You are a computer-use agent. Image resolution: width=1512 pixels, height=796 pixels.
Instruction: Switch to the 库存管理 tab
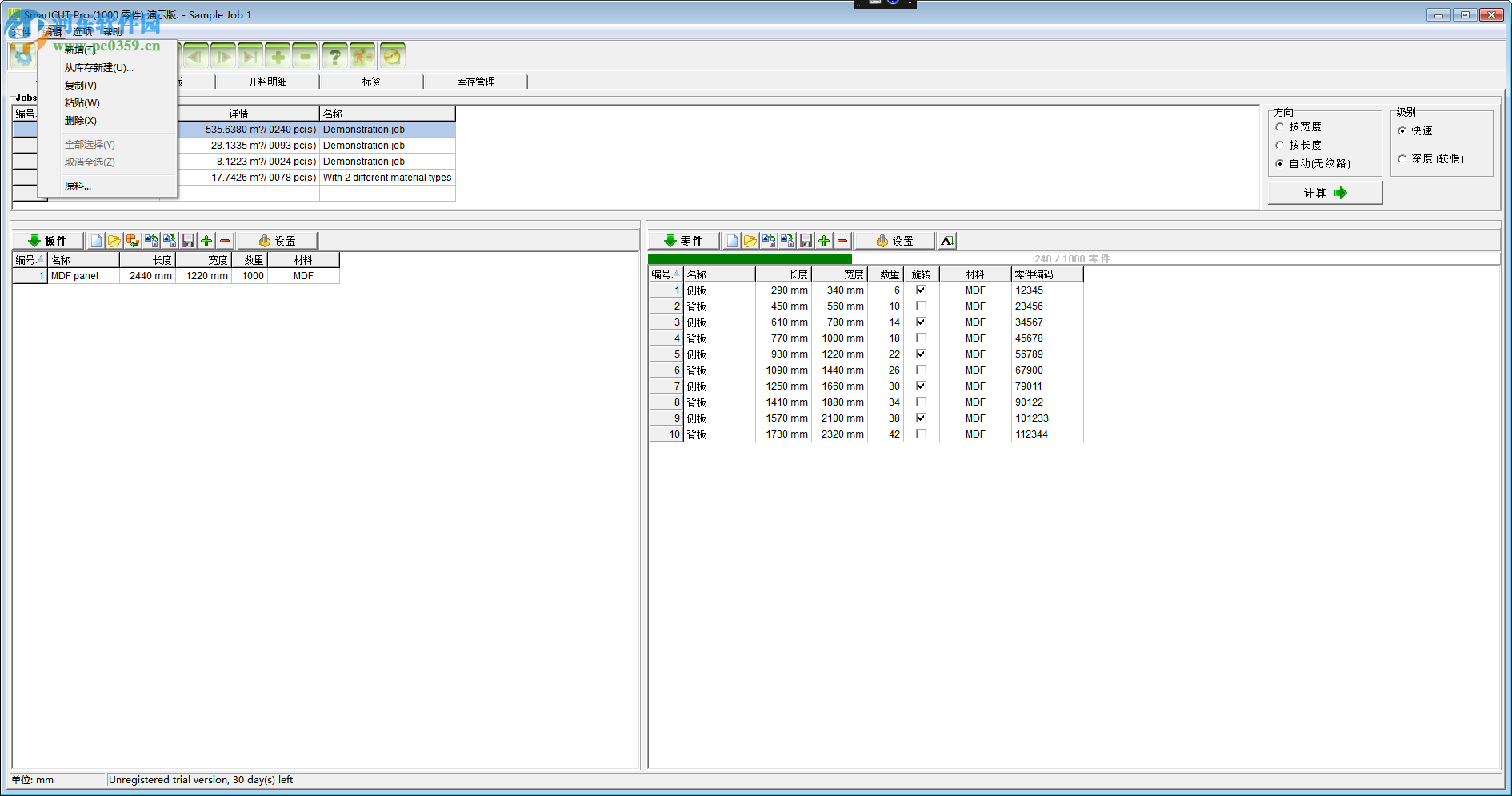[475, 82]
